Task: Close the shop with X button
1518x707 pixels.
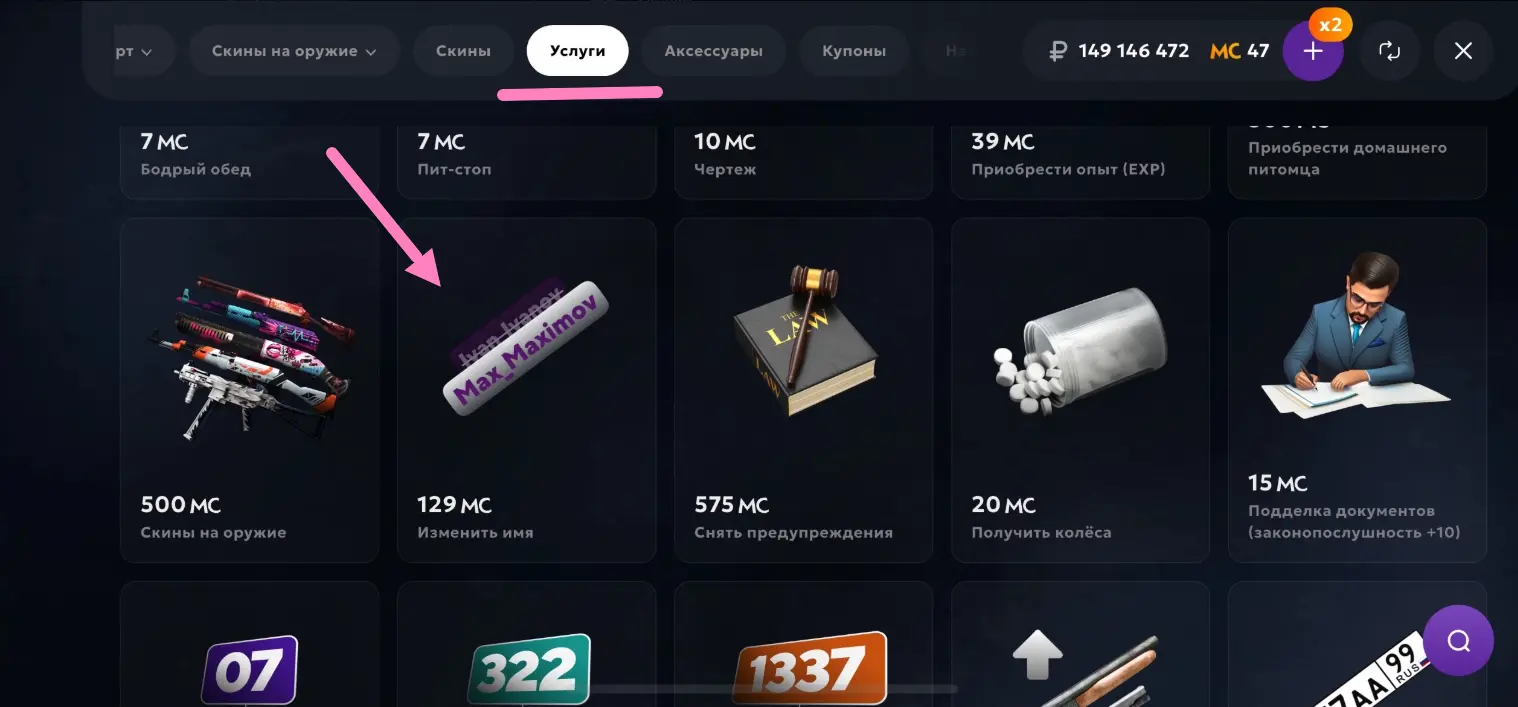Action: click(x=1463, y=51)
